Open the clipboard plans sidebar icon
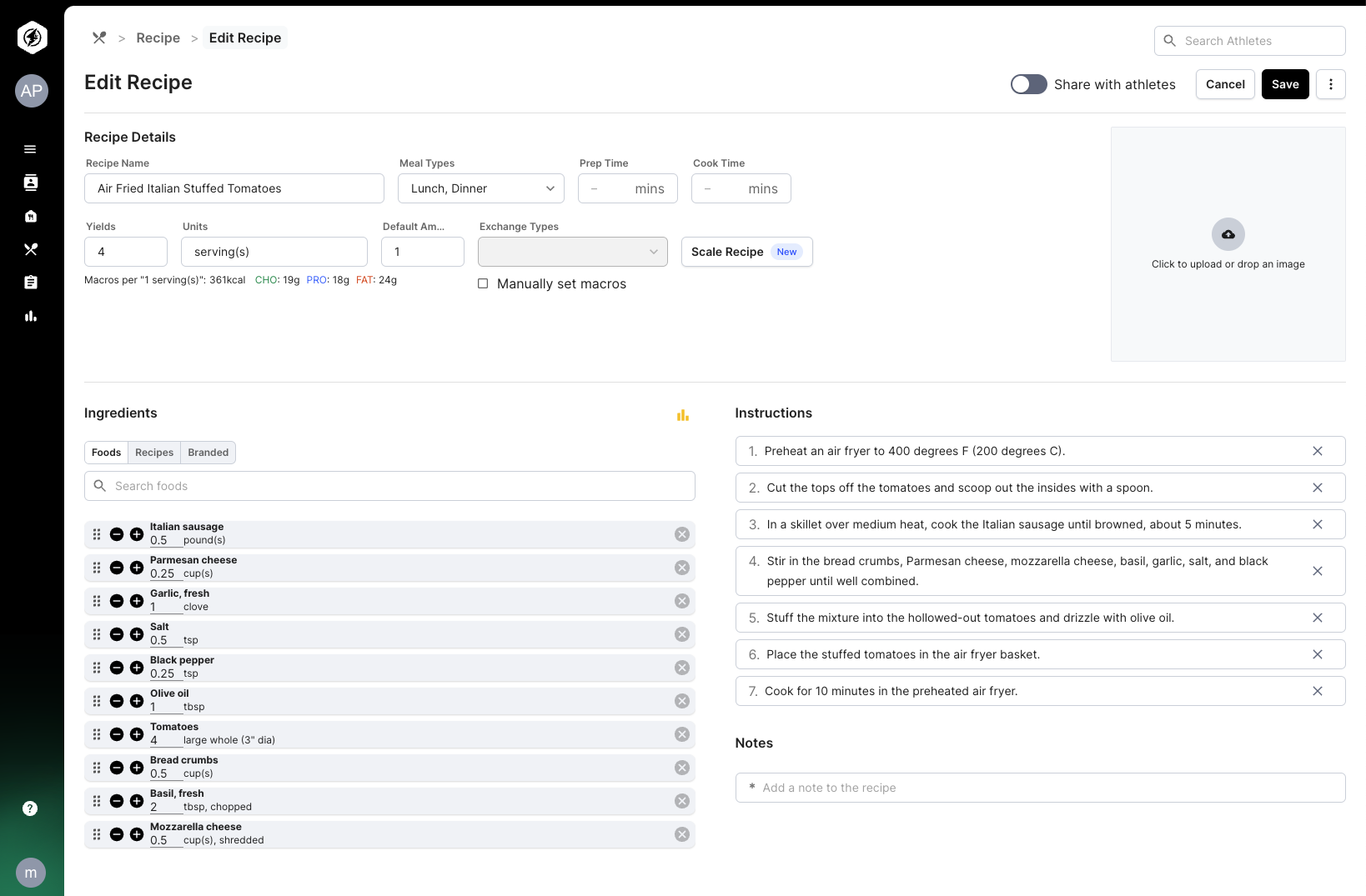The height and width of the screenshot is (896, 1366). (30, 283)
